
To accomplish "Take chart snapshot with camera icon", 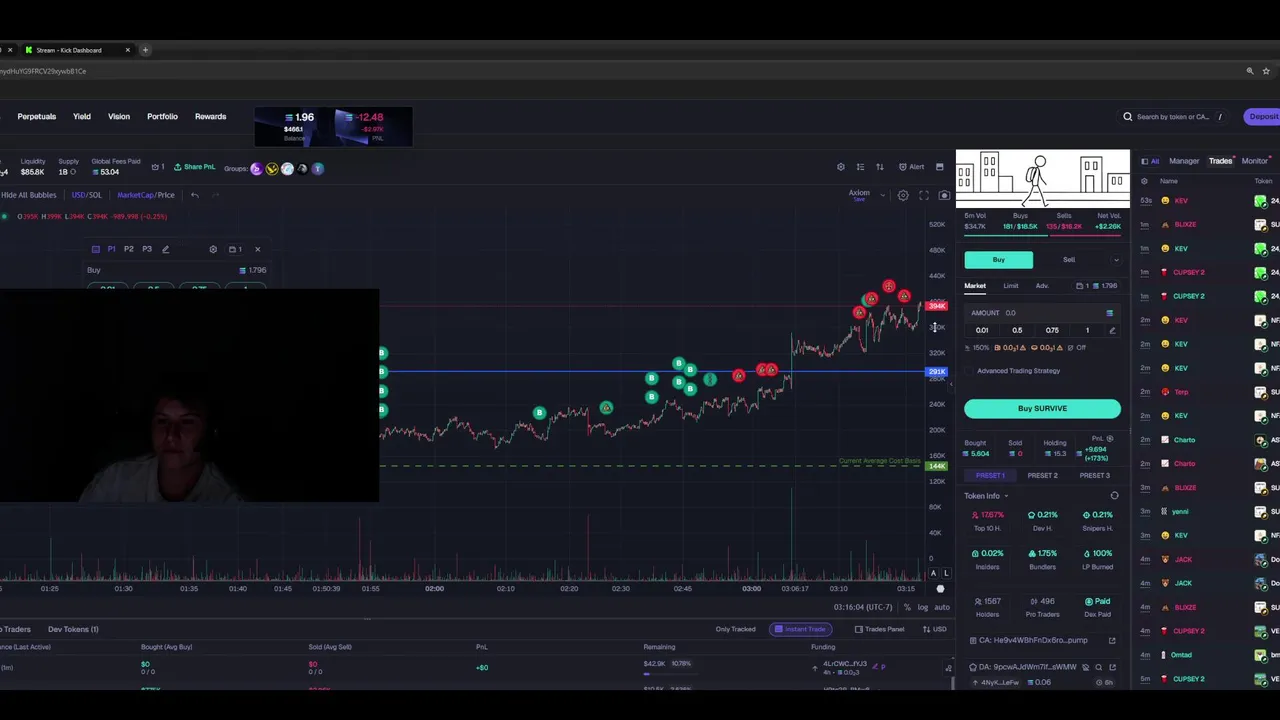I will (x=944, y=196).
